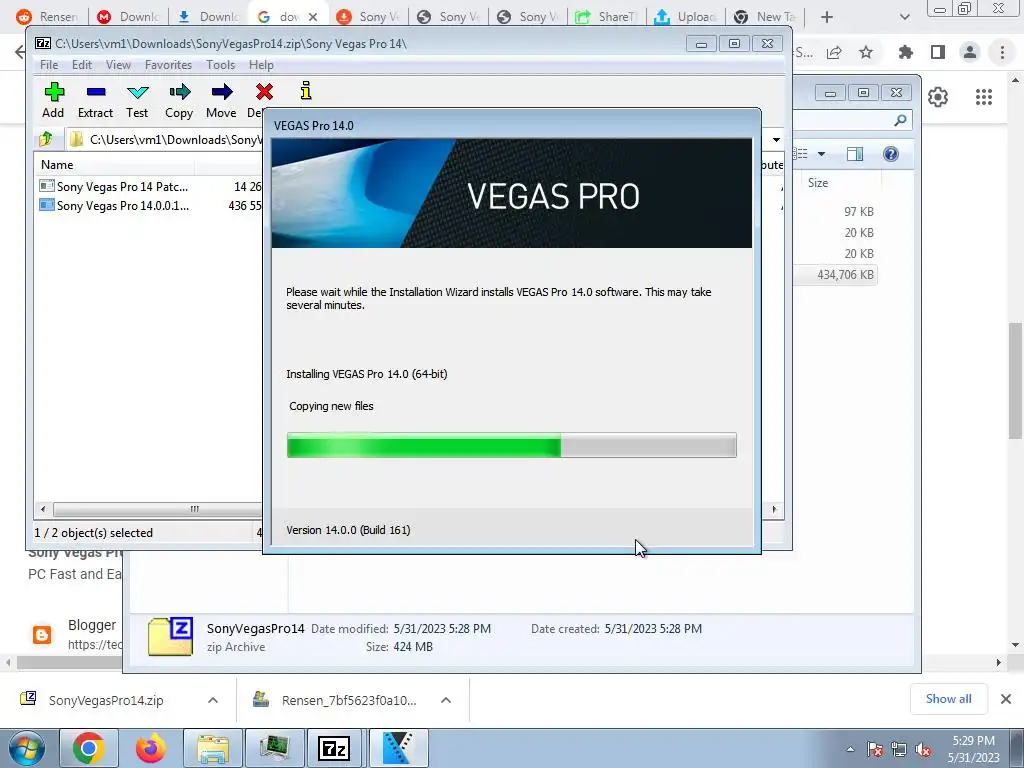Open Chrome profile avatar icon
The image size is (1024, 768).
coord(970,52)
